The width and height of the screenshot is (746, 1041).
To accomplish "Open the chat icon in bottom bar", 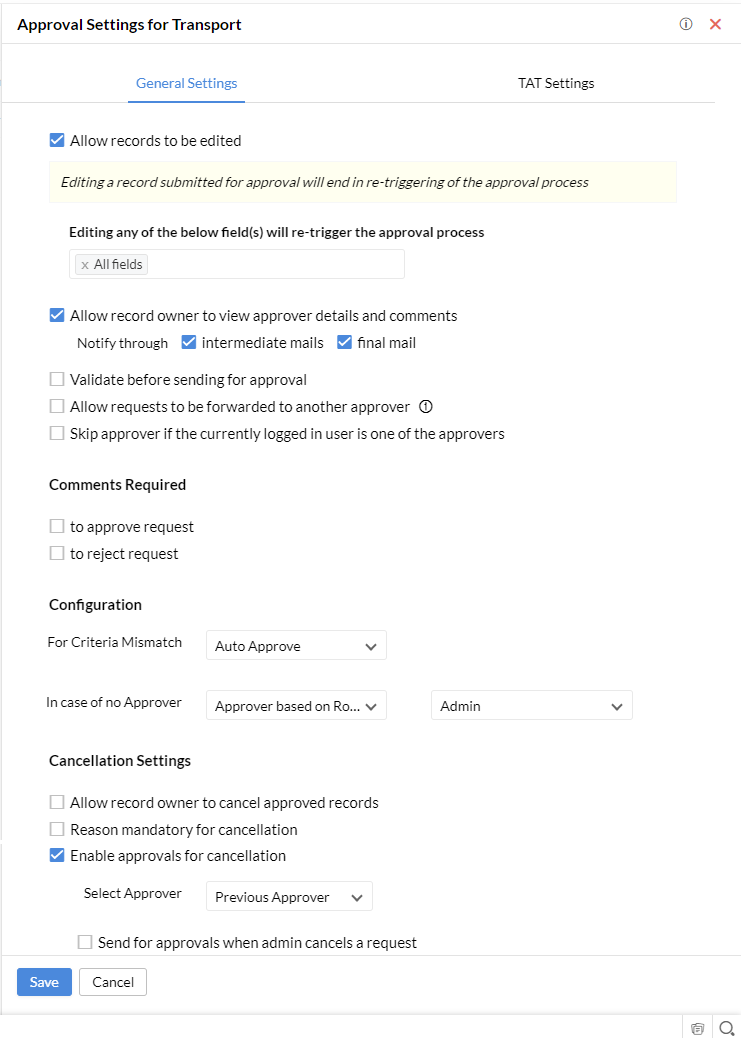I will click(x=697, y=1028).
